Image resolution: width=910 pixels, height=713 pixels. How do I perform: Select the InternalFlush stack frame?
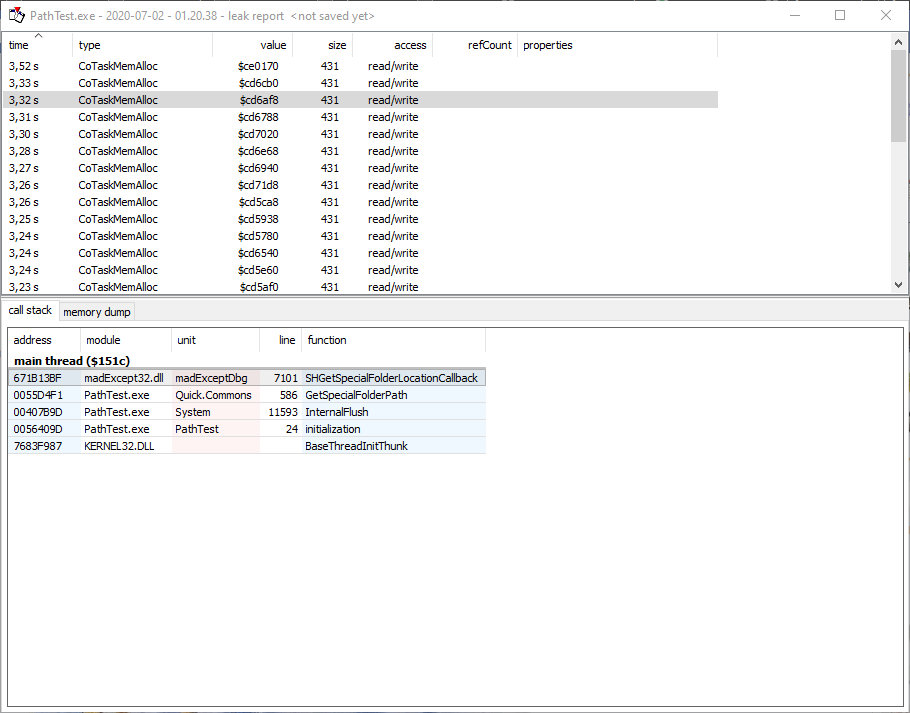point(247,412)
